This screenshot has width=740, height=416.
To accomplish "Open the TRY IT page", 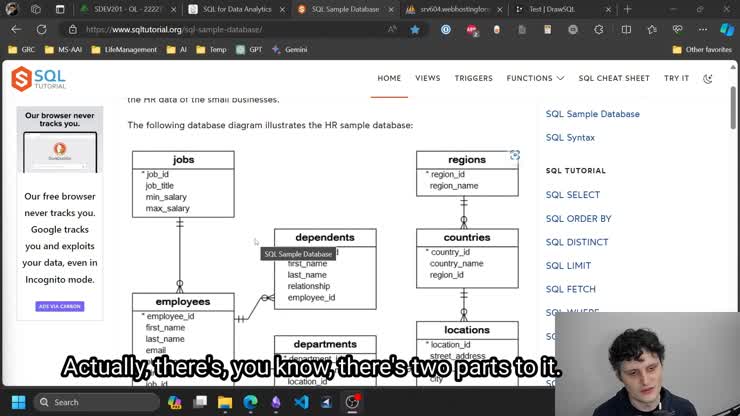I will pos(676,78).
